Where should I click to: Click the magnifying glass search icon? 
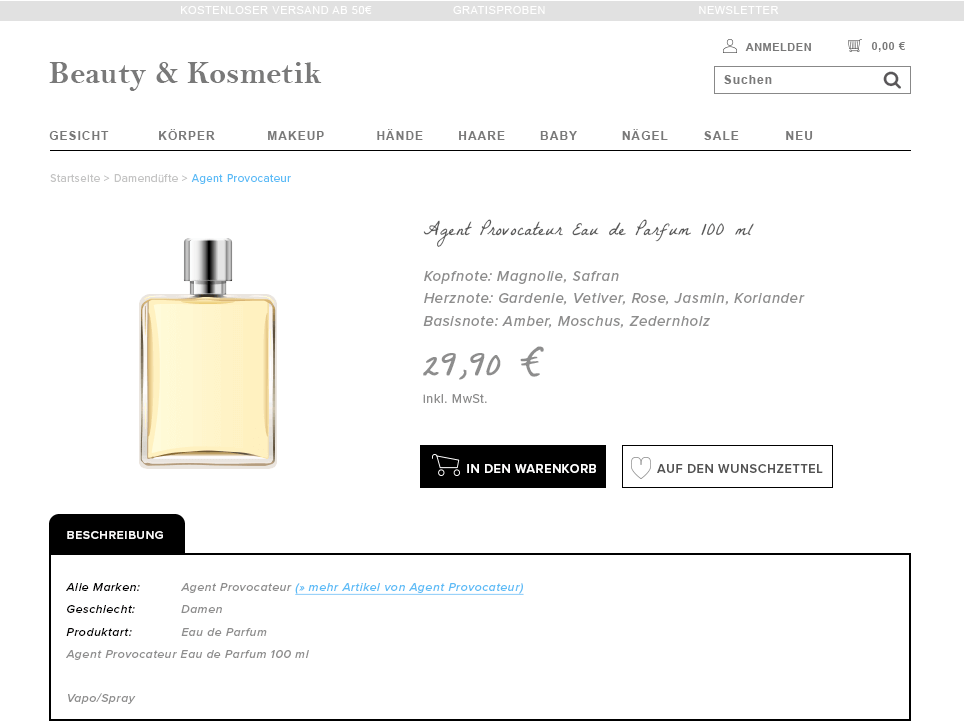pos(892,80)
